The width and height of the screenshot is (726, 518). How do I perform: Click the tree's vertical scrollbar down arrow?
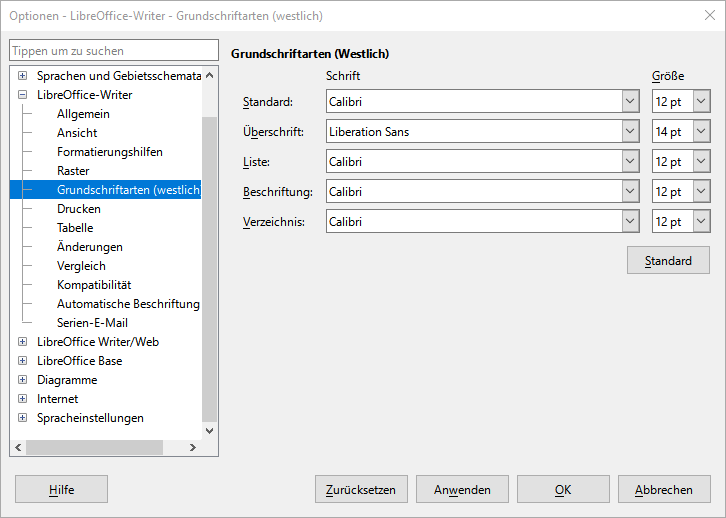click(209, 431)
